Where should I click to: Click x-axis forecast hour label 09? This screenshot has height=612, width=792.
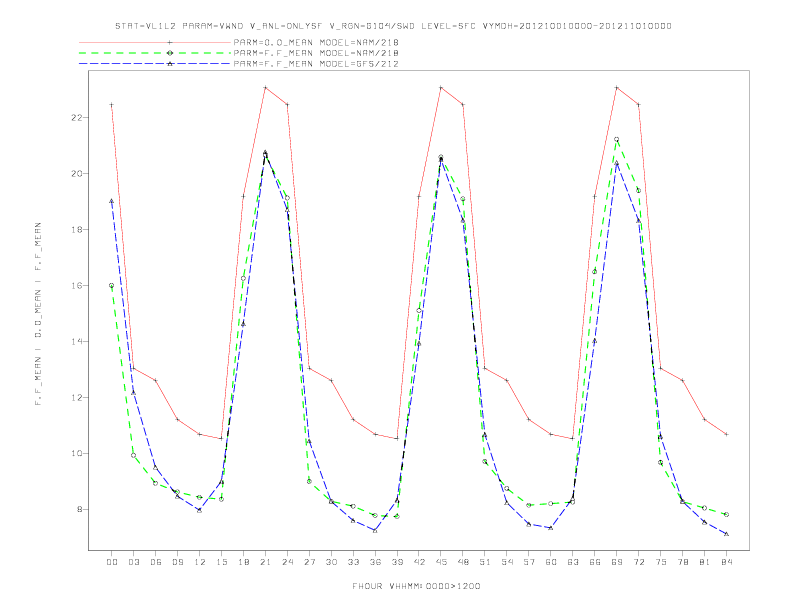pos(177,562)
